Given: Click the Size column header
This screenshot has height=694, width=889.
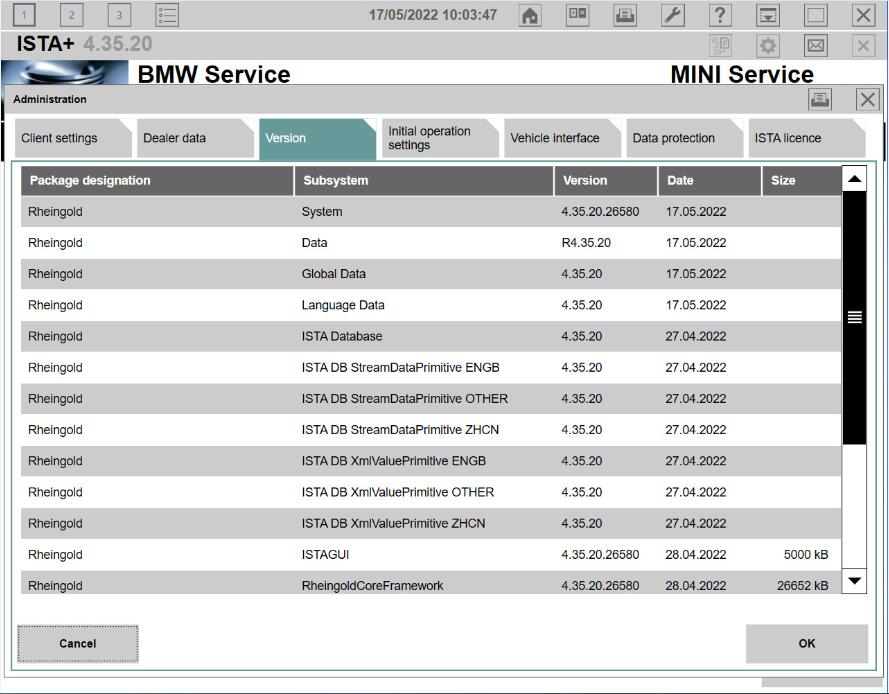Looking at the screenshot, I should click(802, 181).
